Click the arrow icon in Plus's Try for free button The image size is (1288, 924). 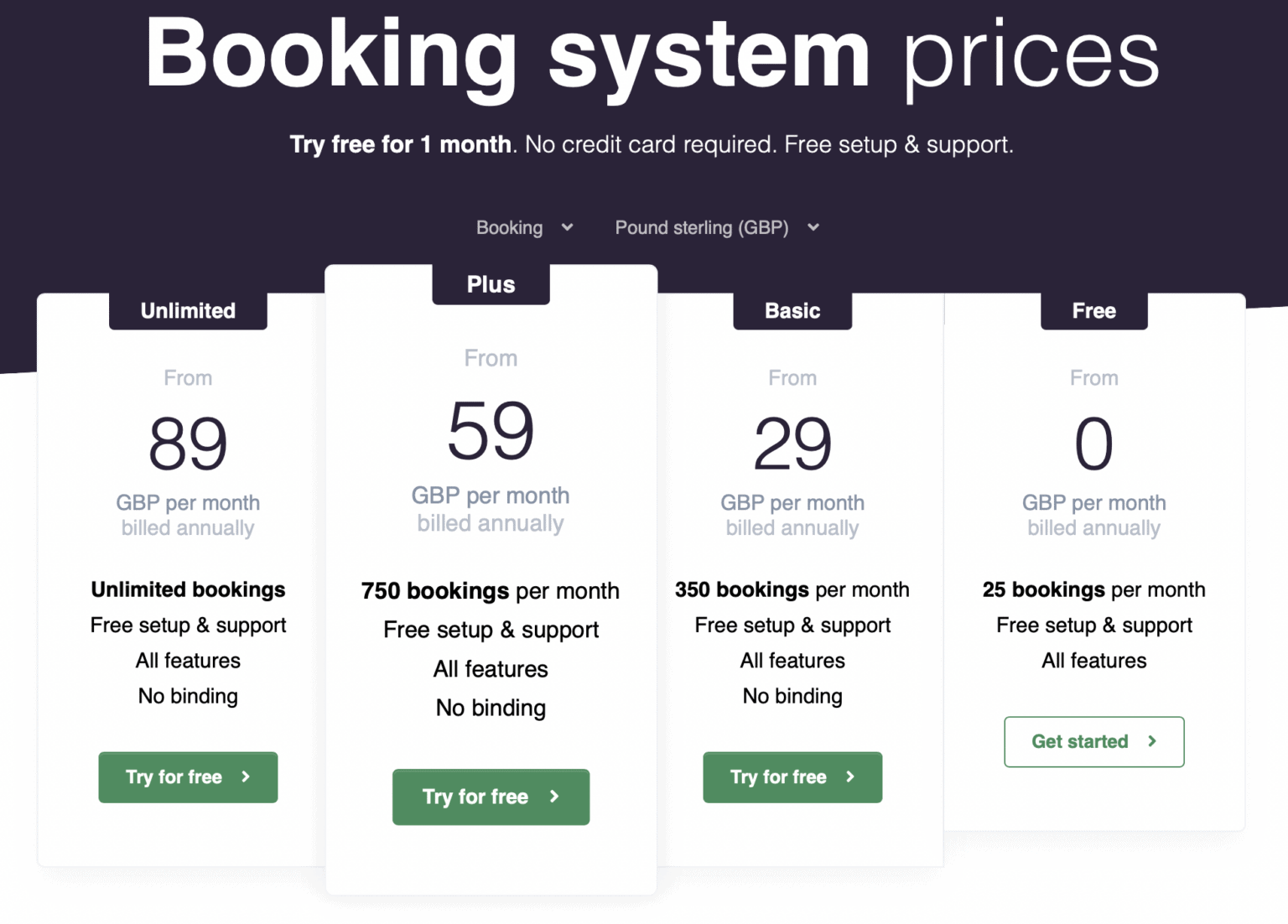click(554, 797)
